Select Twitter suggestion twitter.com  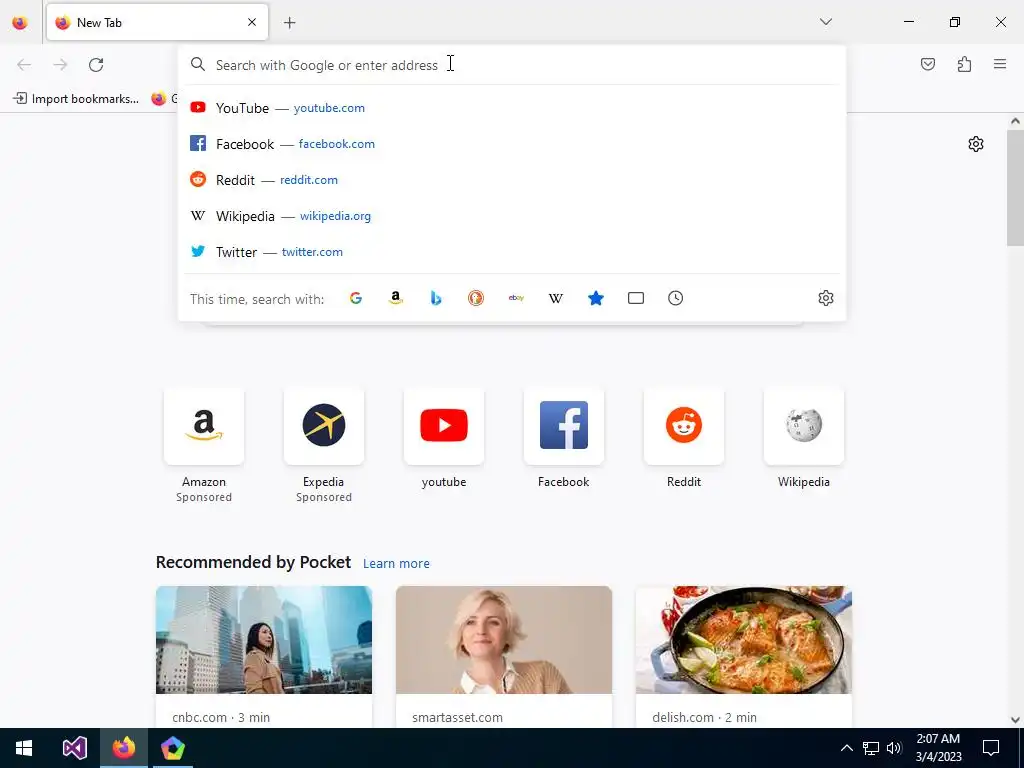click(512, 251)
